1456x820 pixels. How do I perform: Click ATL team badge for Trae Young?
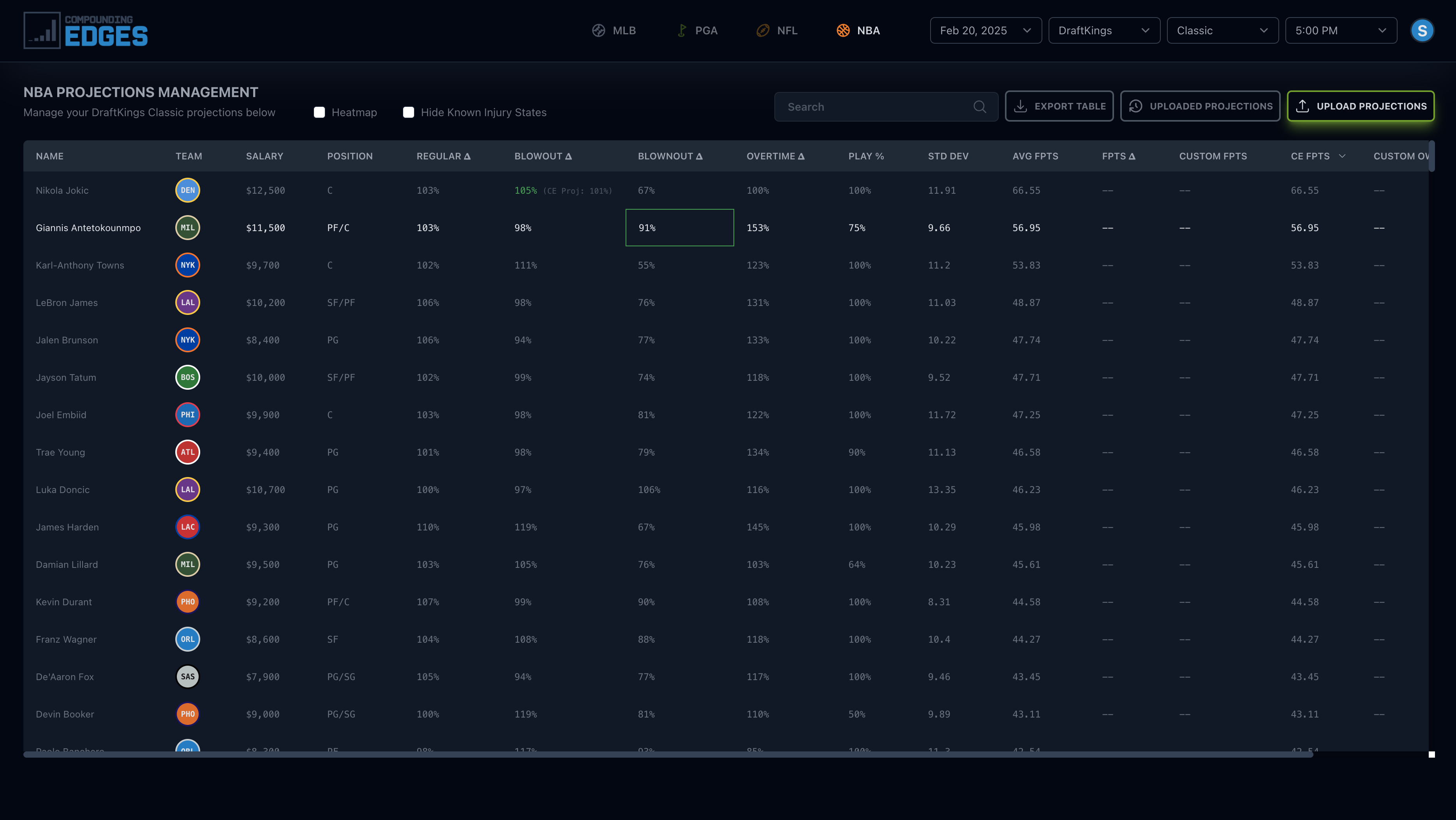(188, 452)
